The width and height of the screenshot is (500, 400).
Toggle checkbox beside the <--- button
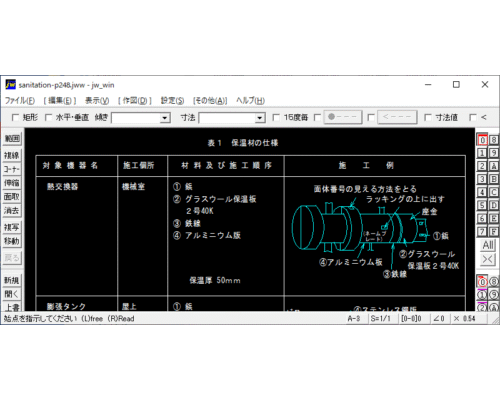tap(371, 118)
